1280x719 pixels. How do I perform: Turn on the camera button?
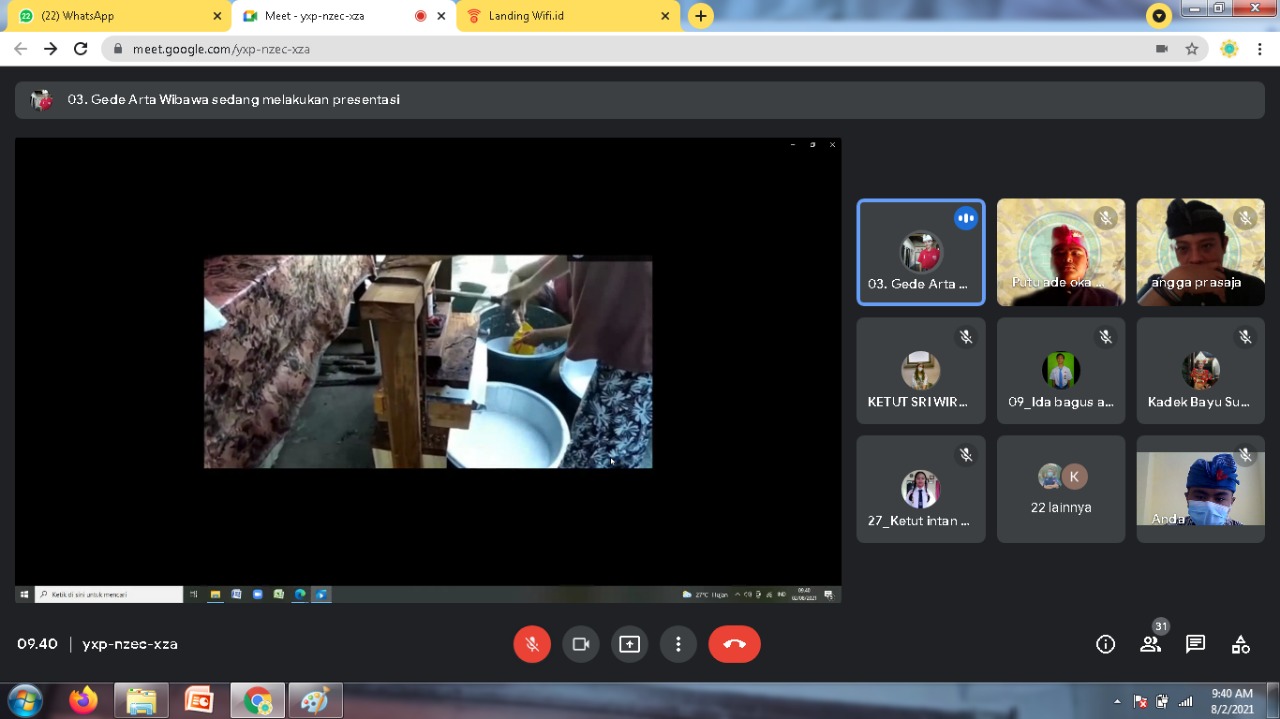581,644
